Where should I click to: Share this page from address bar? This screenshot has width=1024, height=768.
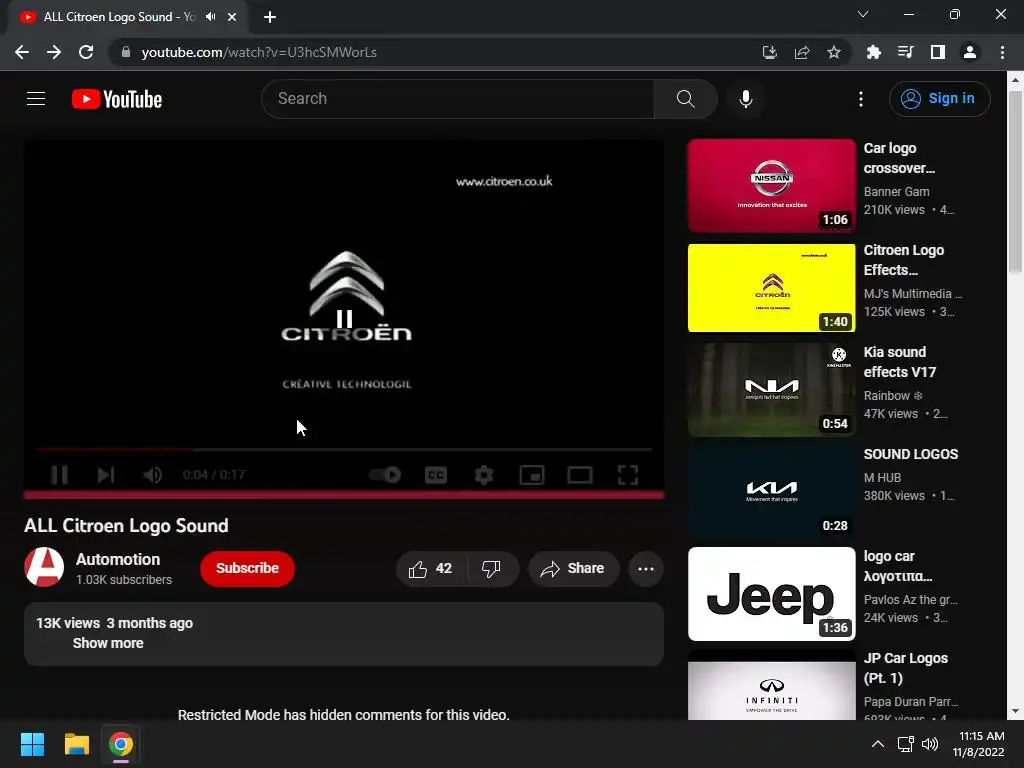point(802,52)
